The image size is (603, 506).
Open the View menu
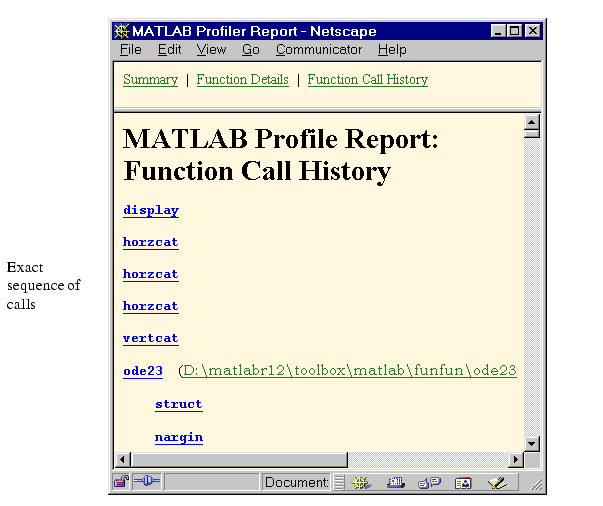coord(211,50)
